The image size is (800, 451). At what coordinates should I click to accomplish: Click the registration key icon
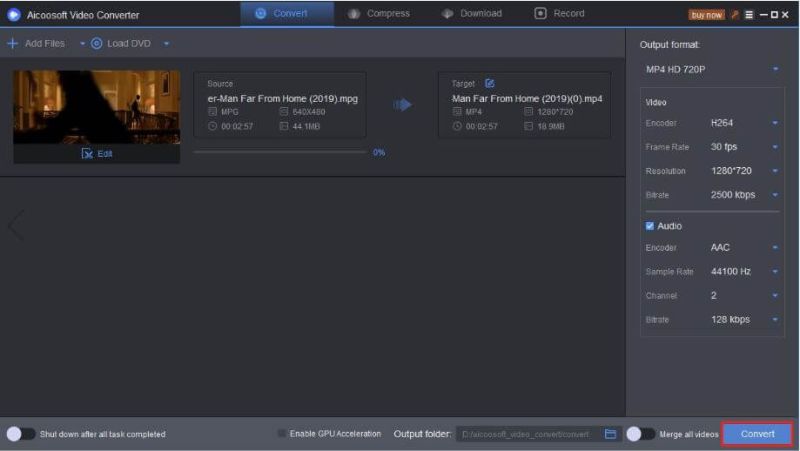[733, 15]
